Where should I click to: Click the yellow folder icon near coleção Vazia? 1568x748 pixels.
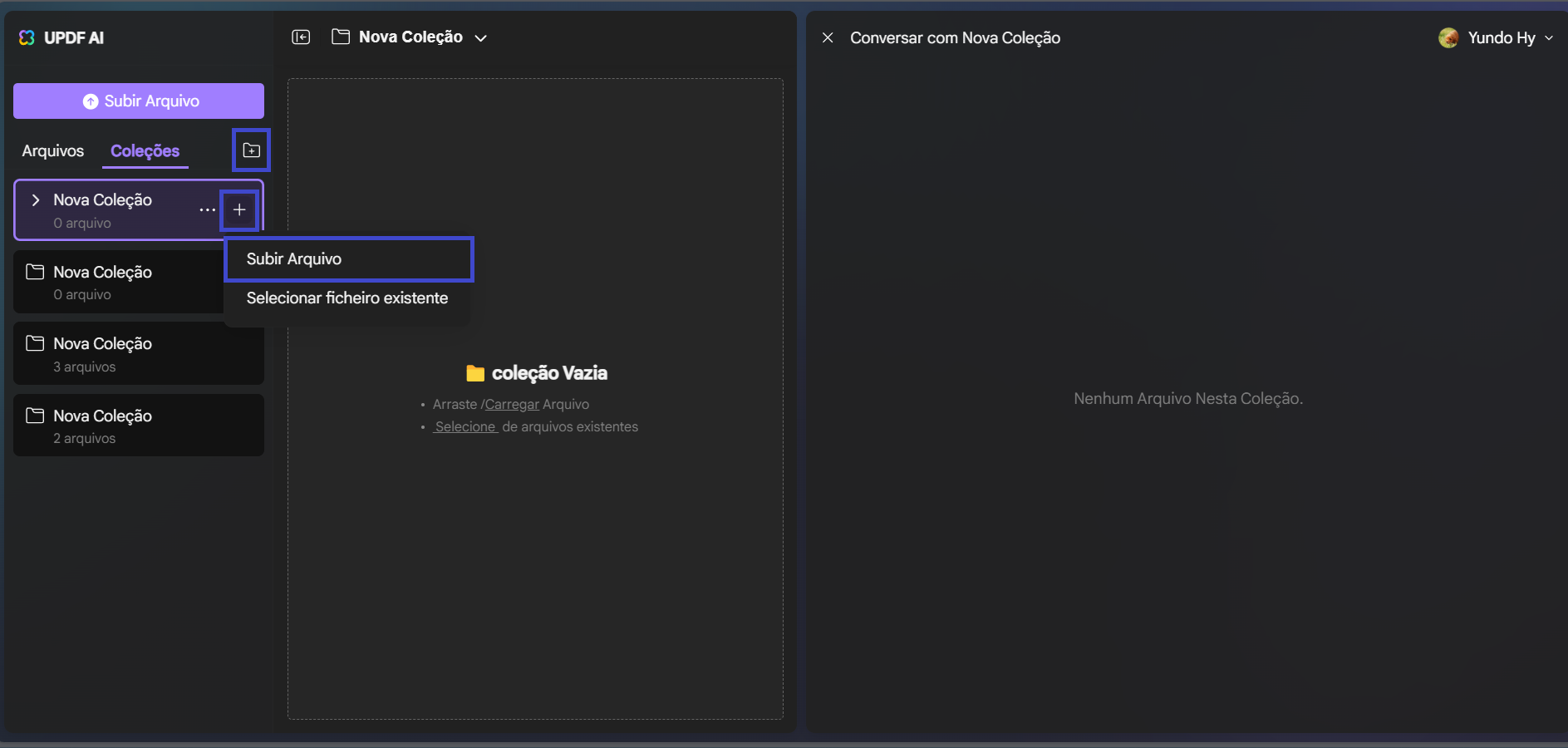(475, 373)
